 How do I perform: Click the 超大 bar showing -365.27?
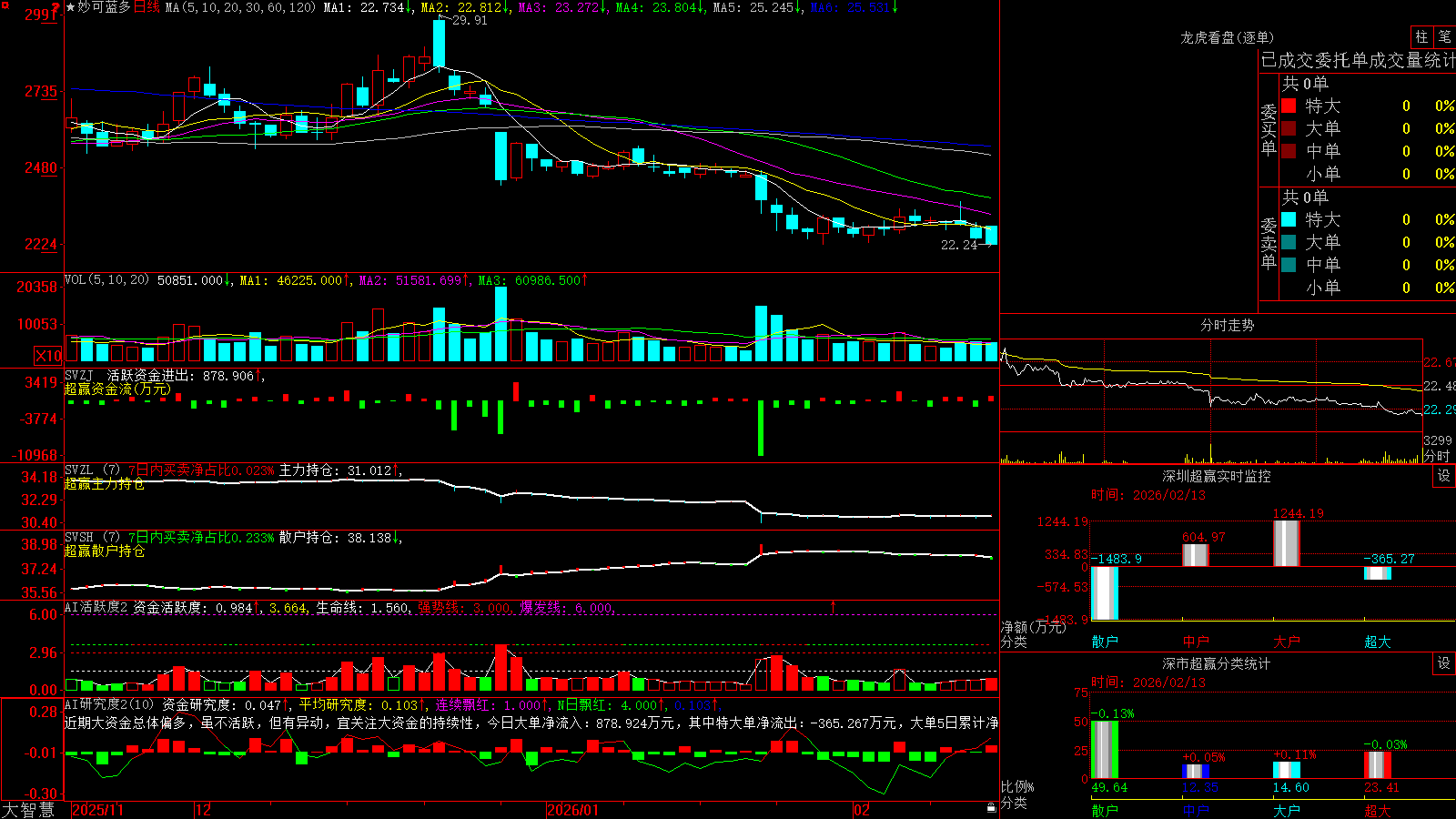click(1378, 573)
